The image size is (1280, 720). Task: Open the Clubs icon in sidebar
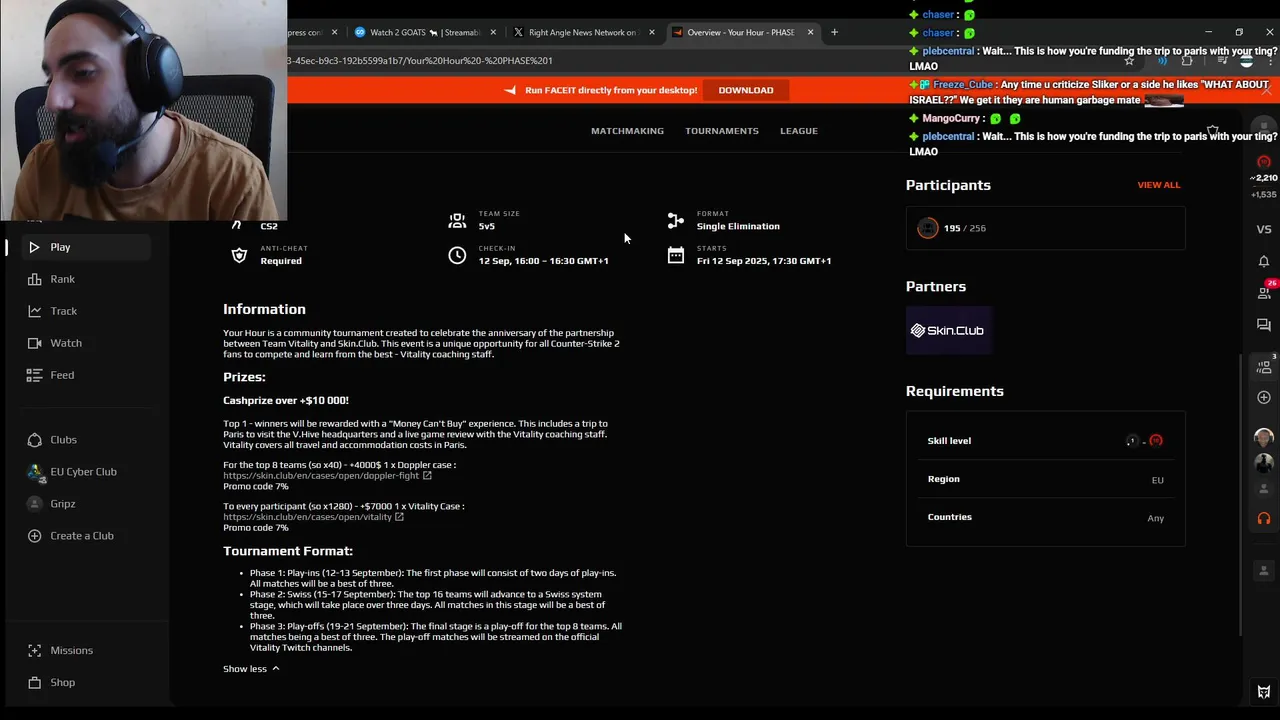34,440
